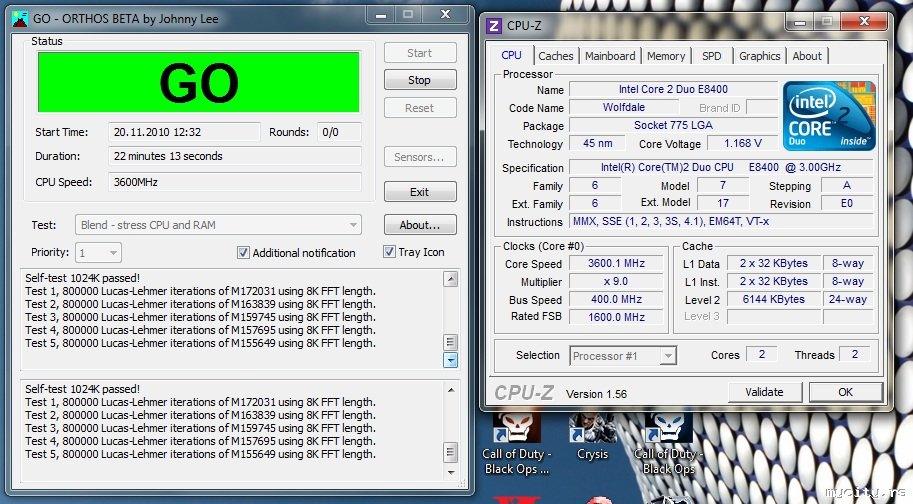Click the Cores count value

(x=761, y=354)
